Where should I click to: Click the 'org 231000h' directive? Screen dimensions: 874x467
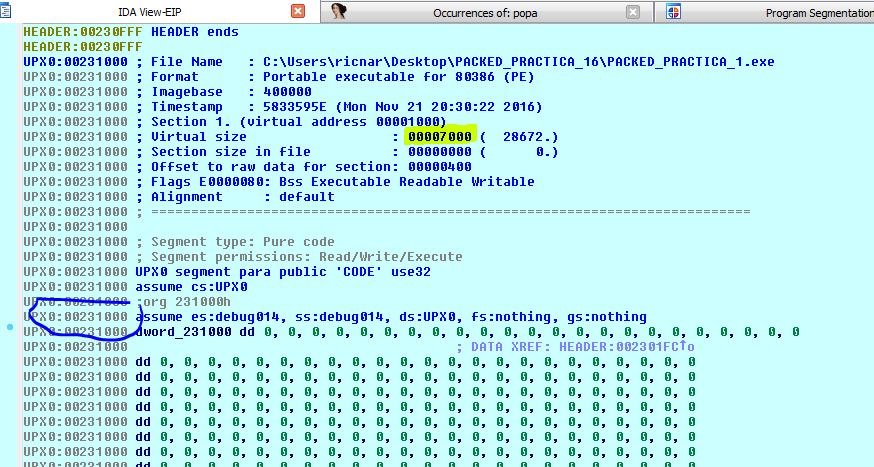click(188, 301)
